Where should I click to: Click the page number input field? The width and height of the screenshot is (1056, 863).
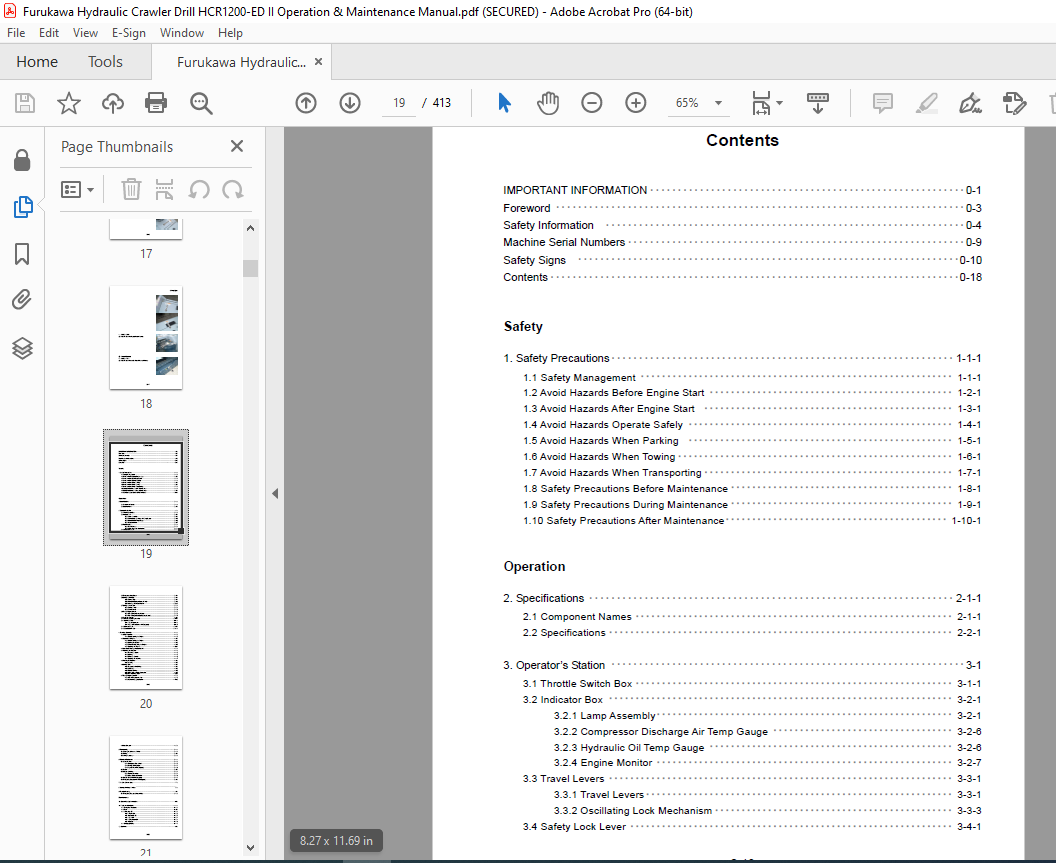[399, 103]
